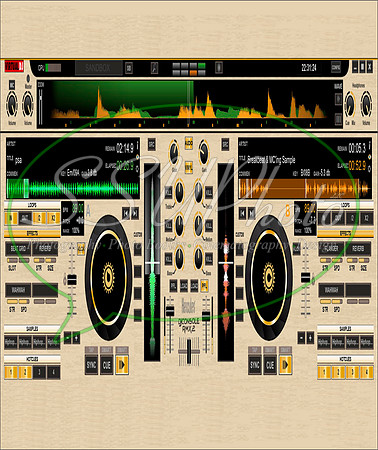Open the music note icon in top bar
Screen dimensions: 378x450
(x=154, y=68)
